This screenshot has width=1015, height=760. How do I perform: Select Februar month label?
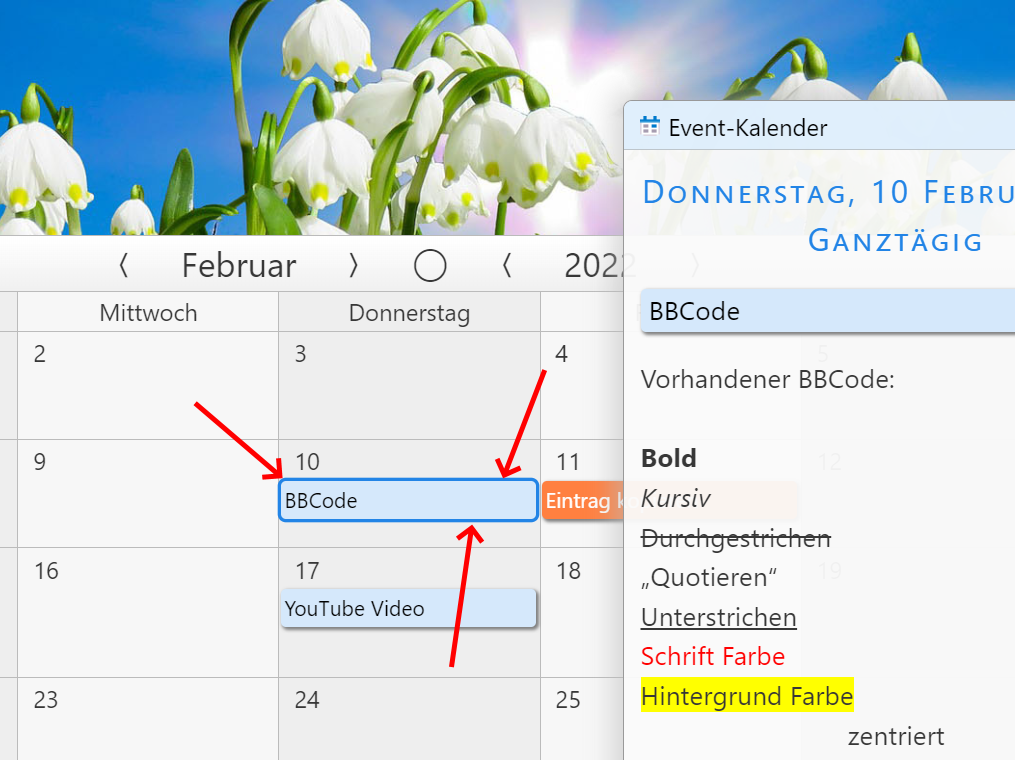point(239,265)
